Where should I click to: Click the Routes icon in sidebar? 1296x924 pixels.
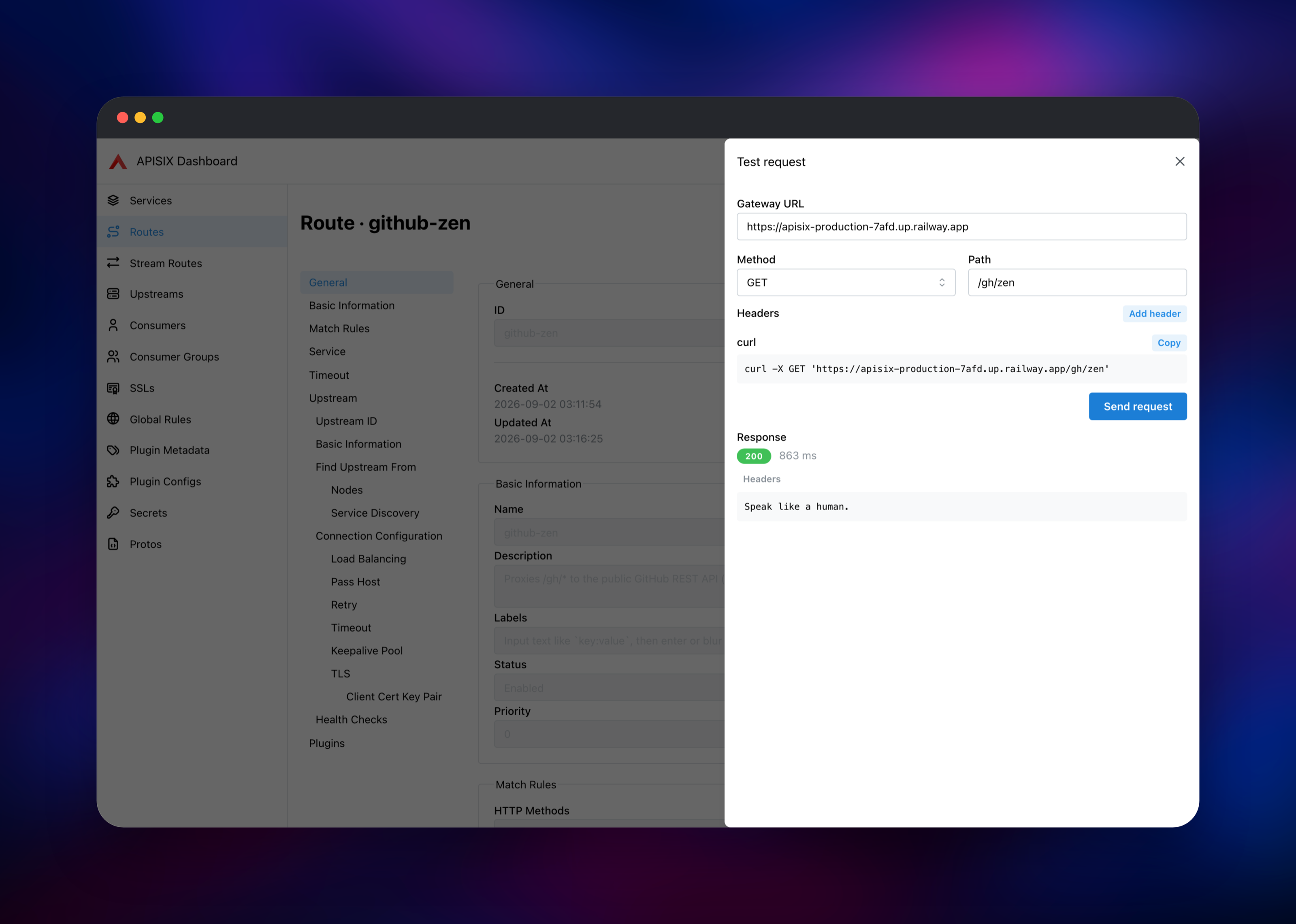pyautogui.click(x=113, y=232)
